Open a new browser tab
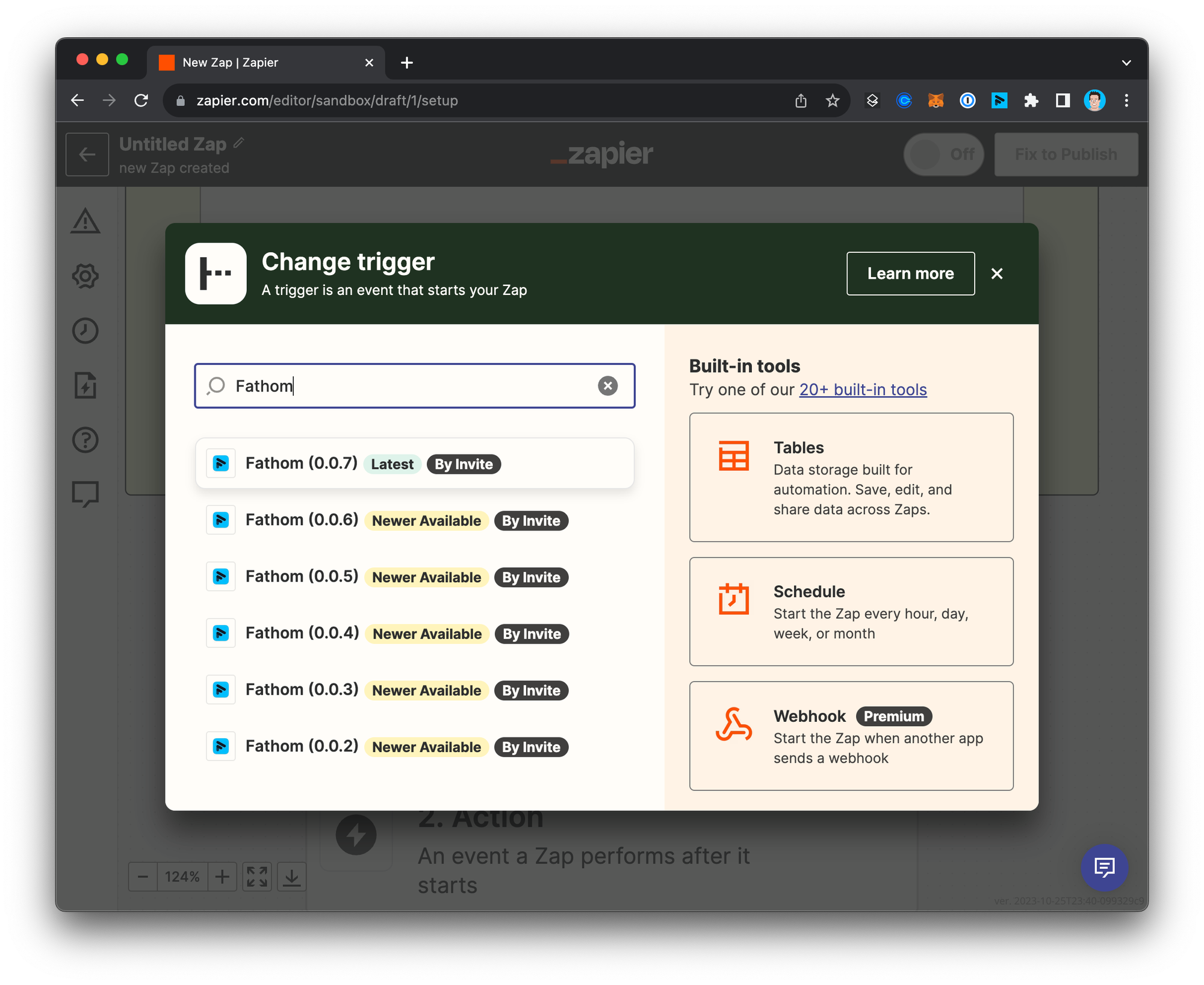1204x985 pixels. pos(407,63)
